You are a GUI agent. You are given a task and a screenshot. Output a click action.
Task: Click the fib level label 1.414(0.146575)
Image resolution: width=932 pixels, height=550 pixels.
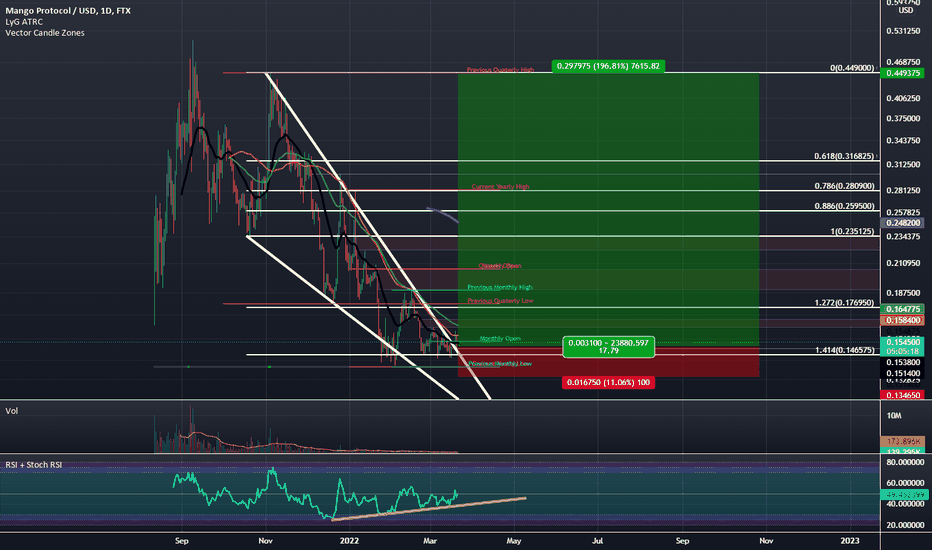pyautogui.click(x=844, y=350)
